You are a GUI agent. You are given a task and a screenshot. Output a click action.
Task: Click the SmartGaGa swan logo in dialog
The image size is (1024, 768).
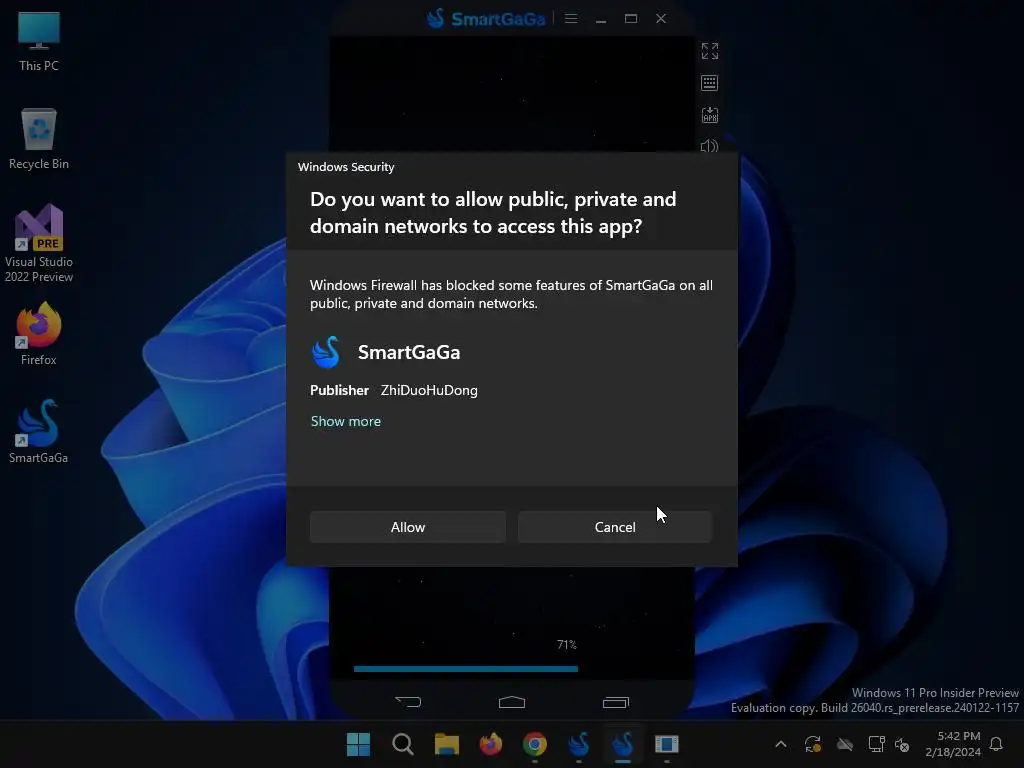325,352
